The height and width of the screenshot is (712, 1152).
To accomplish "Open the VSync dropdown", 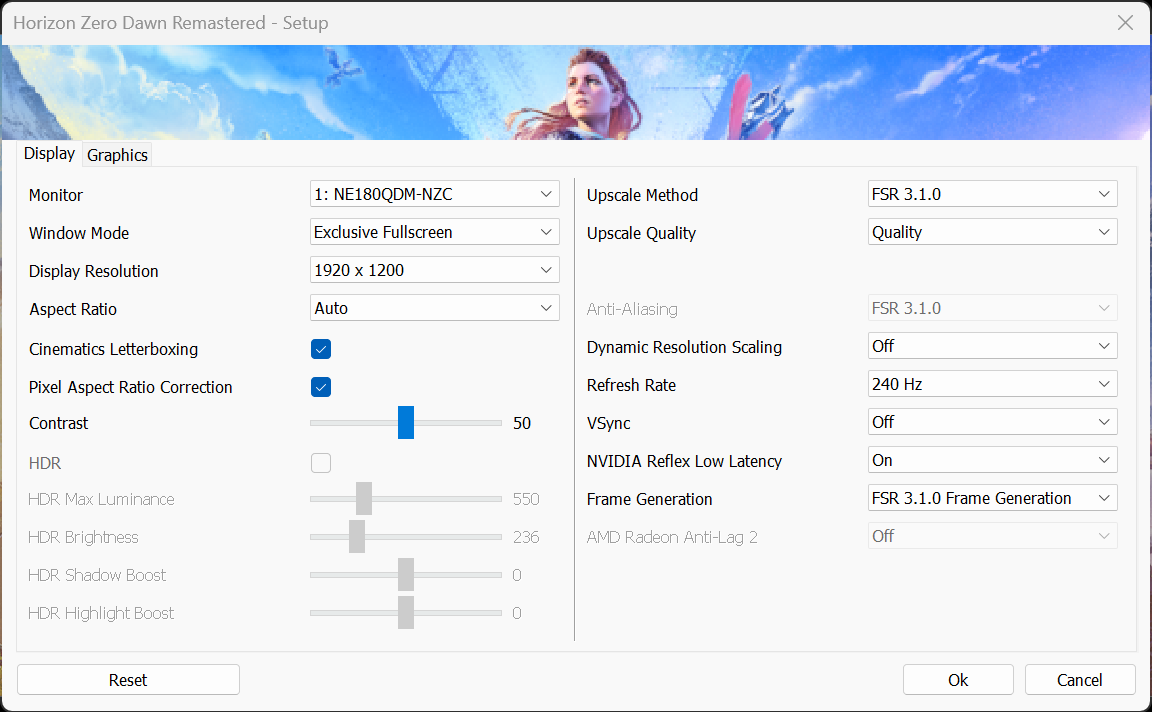I will [993, 422].
